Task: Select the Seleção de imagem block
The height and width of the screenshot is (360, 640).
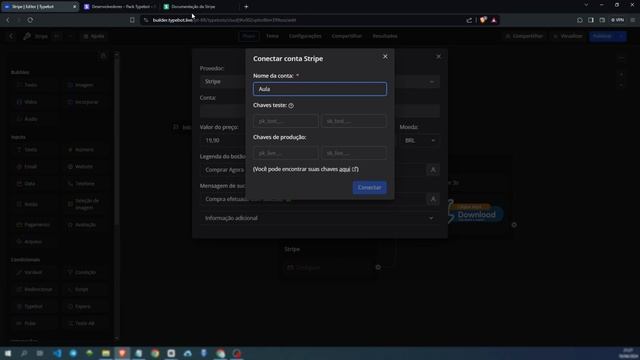Action: (84, 204)
